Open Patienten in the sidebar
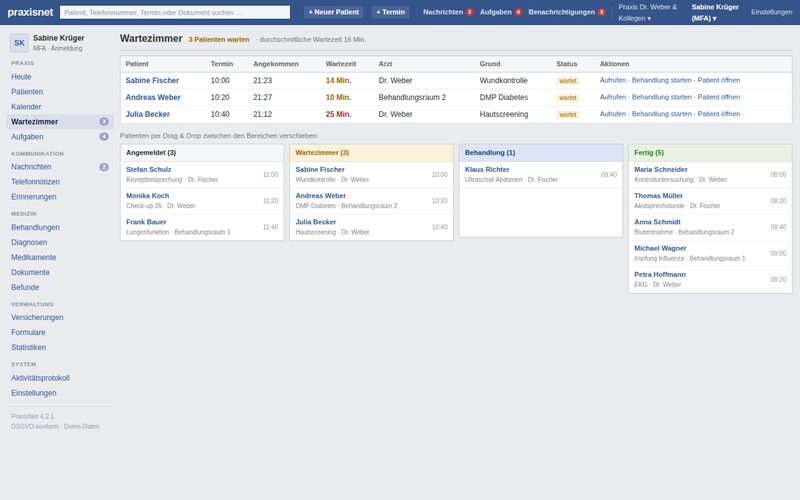The width and height of the screenshot is (800, 500). [x=59, y=92]
